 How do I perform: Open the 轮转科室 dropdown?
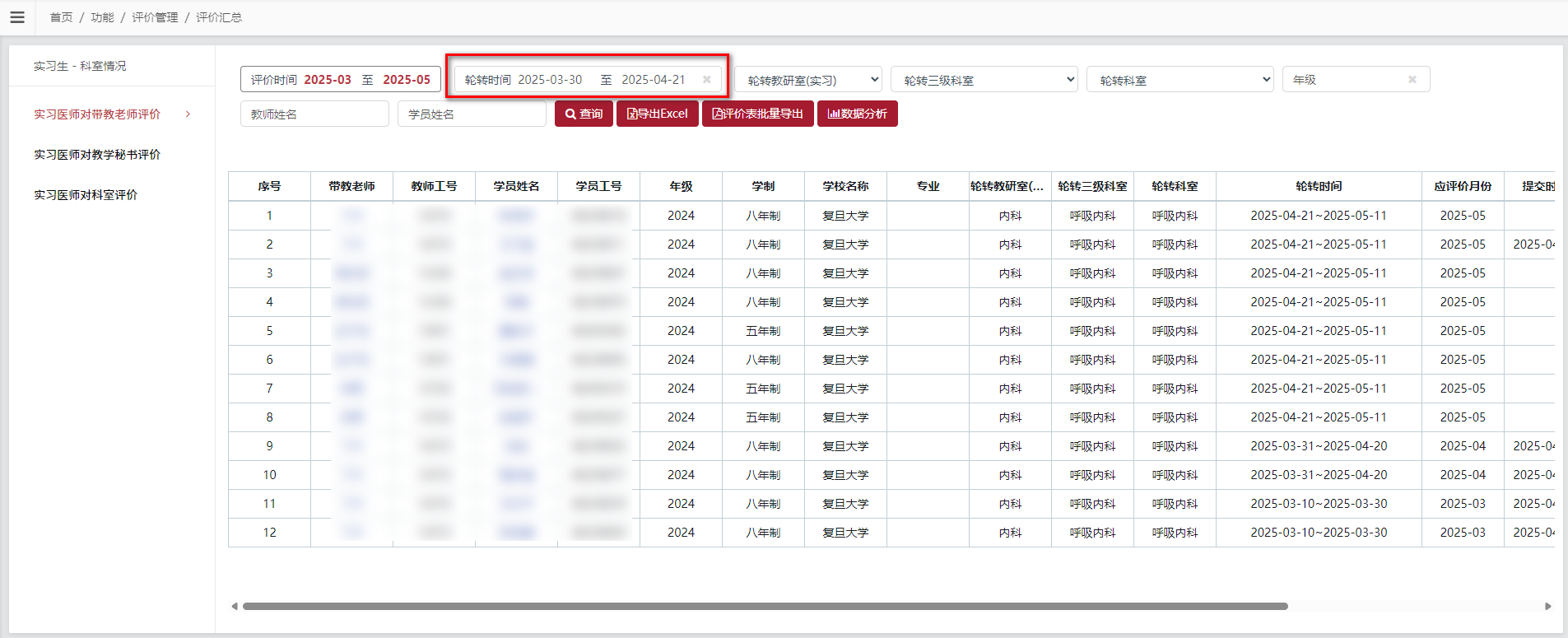(1180, 80)
